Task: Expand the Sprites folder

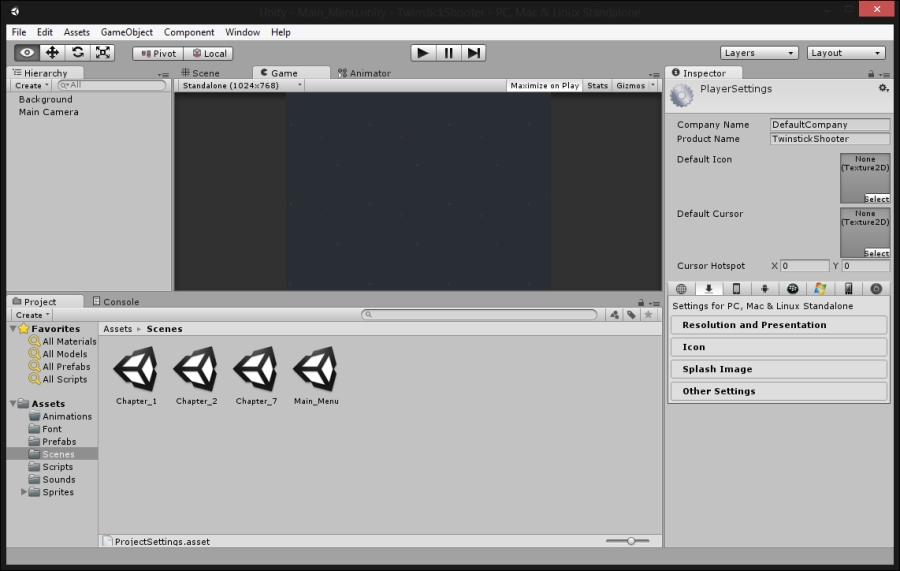Action: [x=24, y=492]
